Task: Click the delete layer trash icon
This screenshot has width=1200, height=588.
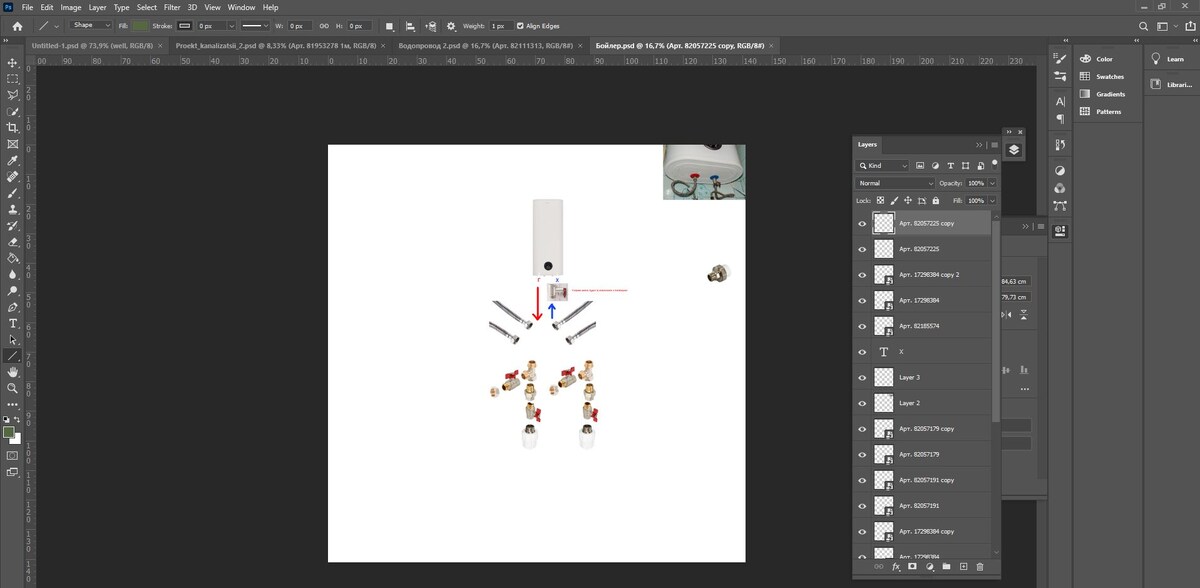Action: click(980, 567)
